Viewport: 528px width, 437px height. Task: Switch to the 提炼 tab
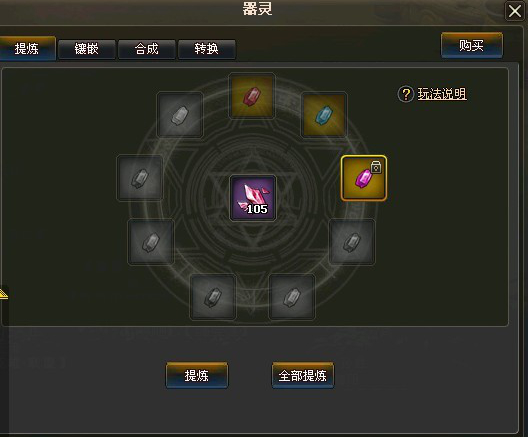pos(27,48)
